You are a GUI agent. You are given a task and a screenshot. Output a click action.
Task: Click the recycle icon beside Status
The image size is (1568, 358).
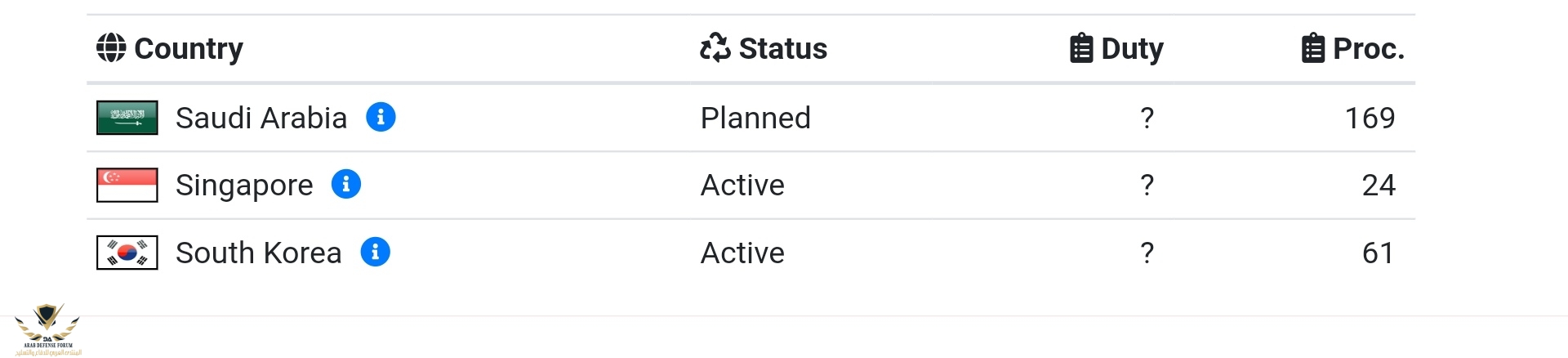coord(715,48)
